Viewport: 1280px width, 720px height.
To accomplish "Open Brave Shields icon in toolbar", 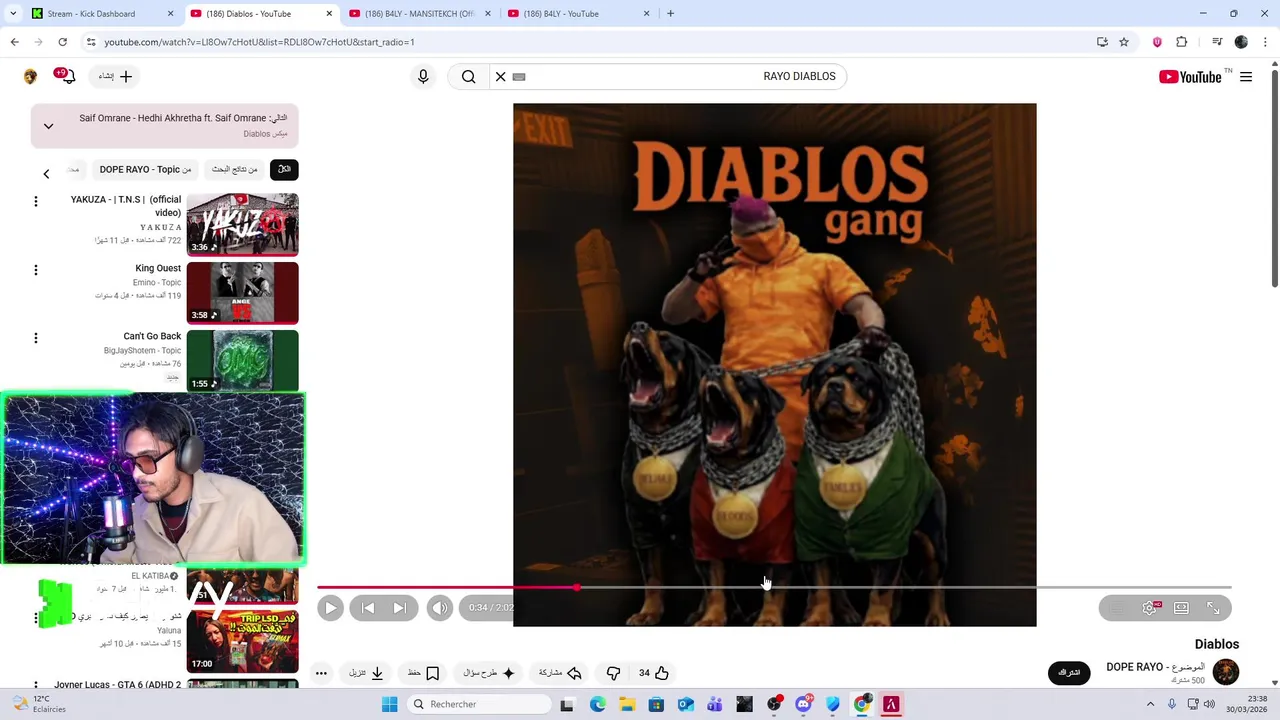I will point(1157,42).
